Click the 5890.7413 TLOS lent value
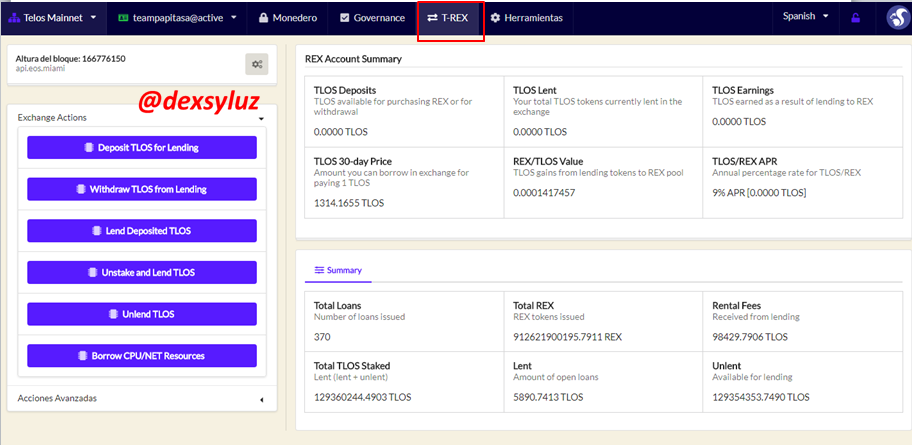912x445 pixels. 548,397
